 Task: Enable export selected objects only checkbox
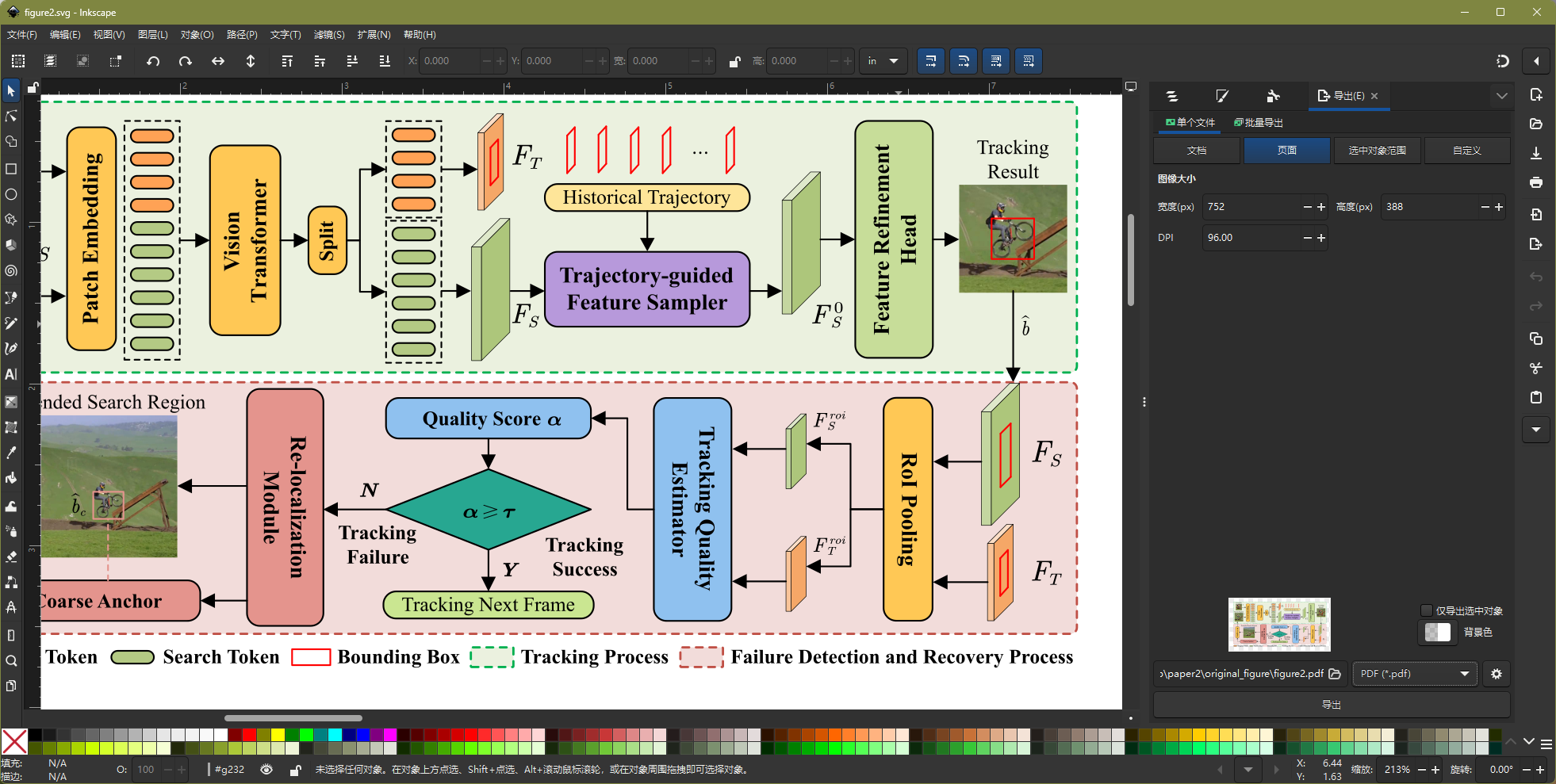[x=1426, y=610]
